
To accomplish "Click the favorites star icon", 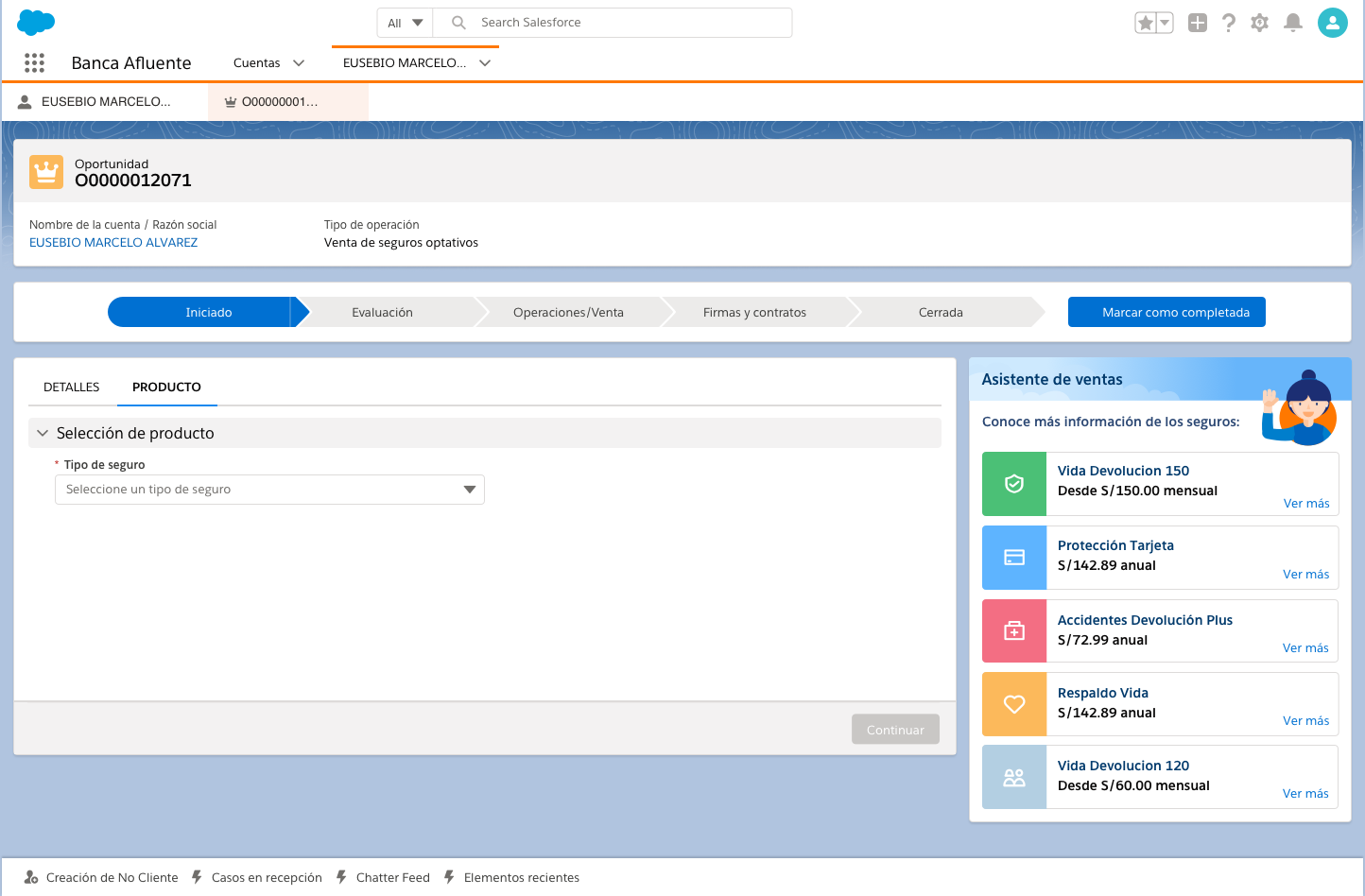I will coord(1145,23).
